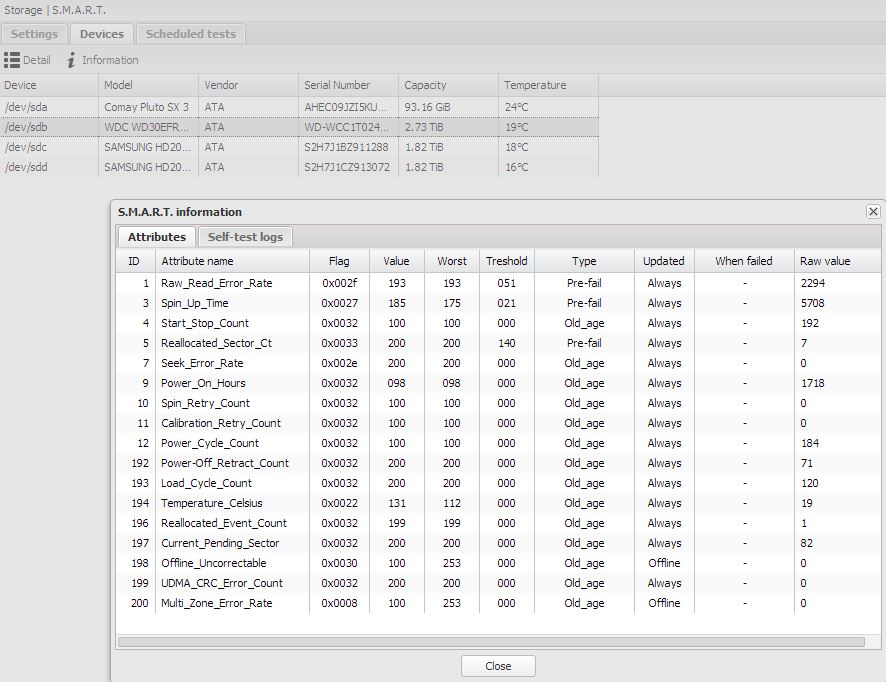Screen dimensions: 886x682
Task: Select the UDMA_CRC_Error_Count attribute
Action: pos(498,583)
